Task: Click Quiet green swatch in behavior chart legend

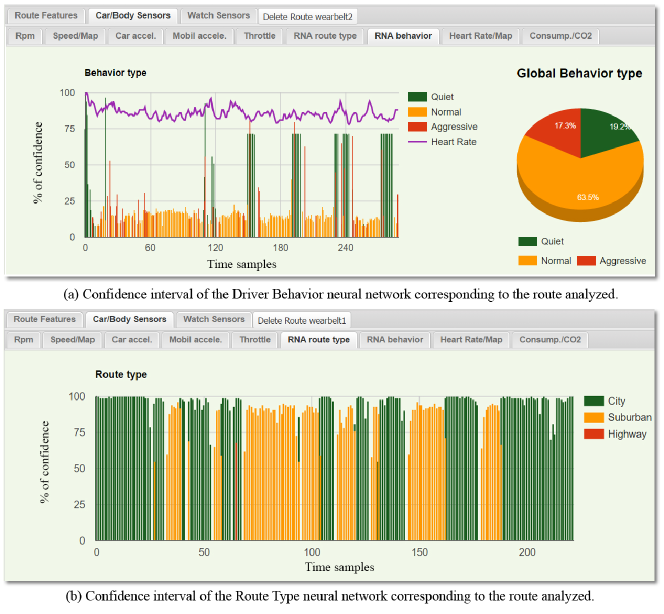Action: click(x=417, y=97)
